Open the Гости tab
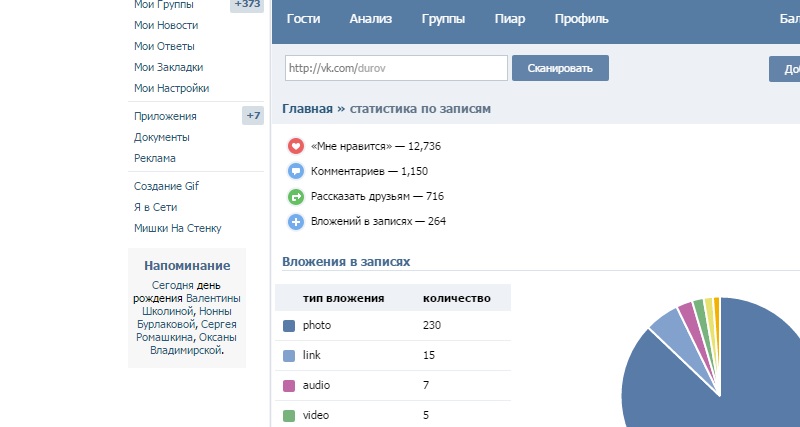The image size is (800, 427). [304, 19]
